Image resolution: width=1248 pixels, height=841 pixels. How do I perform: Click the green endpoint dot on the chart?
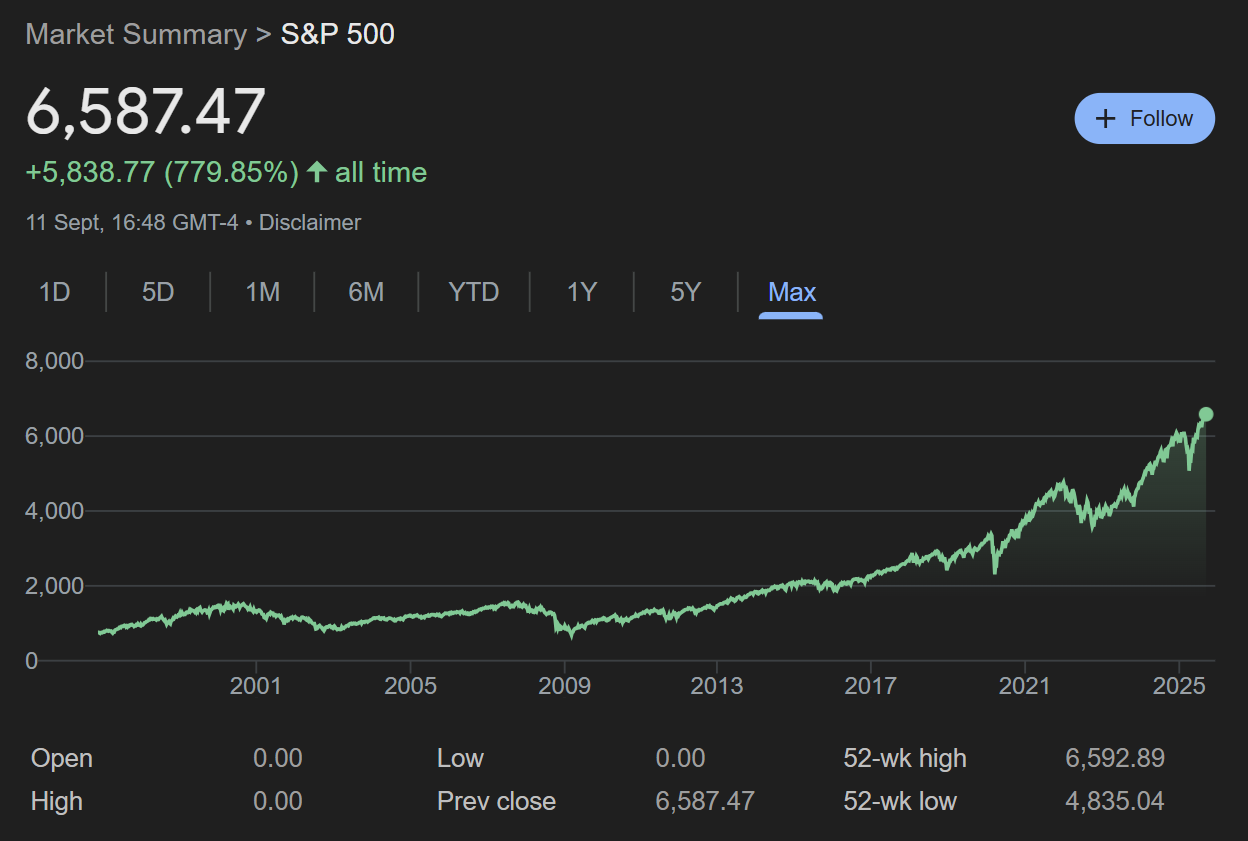point(1206,414)
